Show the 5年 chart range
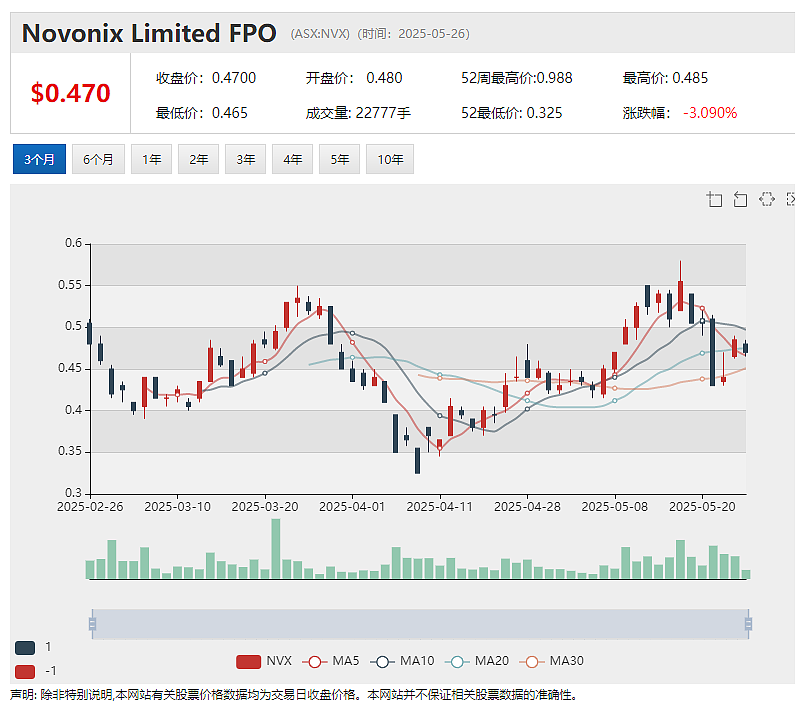 (x=339, y=159)
